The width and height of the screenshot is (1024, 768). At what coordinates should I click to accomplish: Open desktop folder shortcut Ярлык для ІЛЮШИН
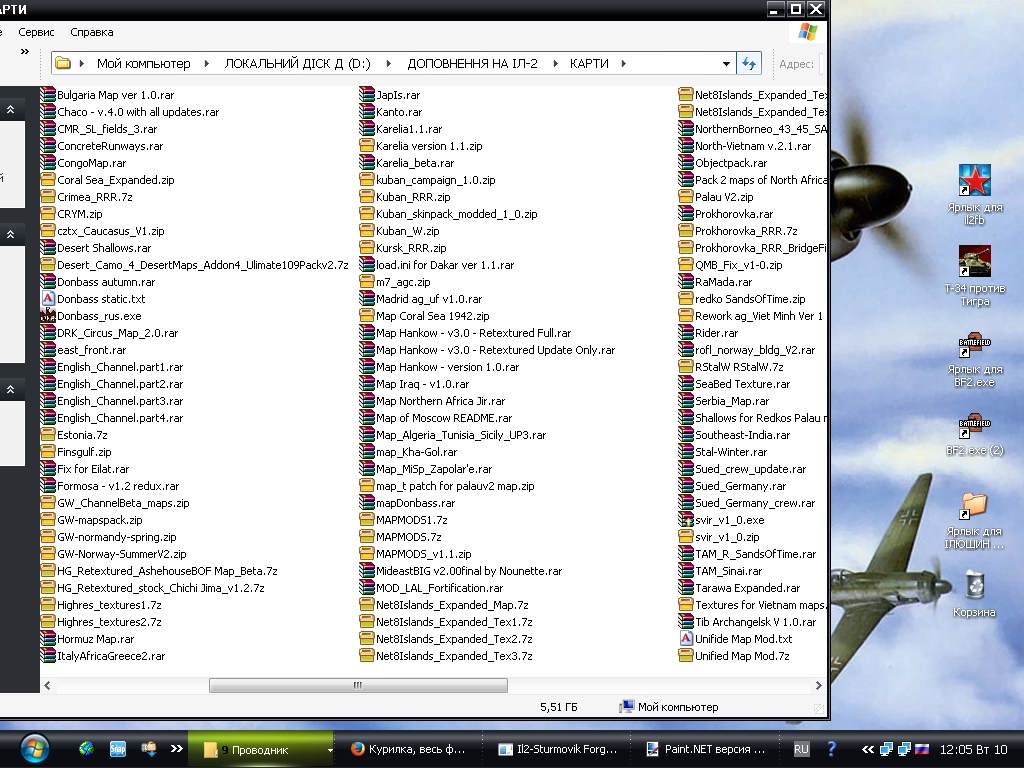(x=974, y=520)
